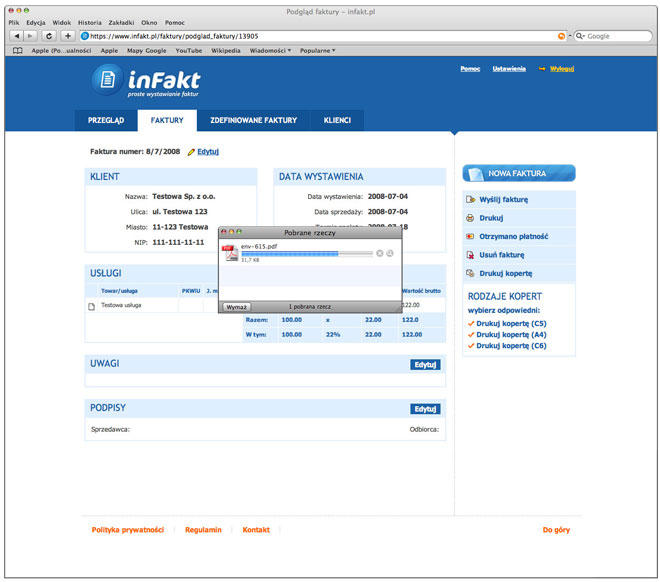
Task: Click the Google search field
Action: coord(613,36)
